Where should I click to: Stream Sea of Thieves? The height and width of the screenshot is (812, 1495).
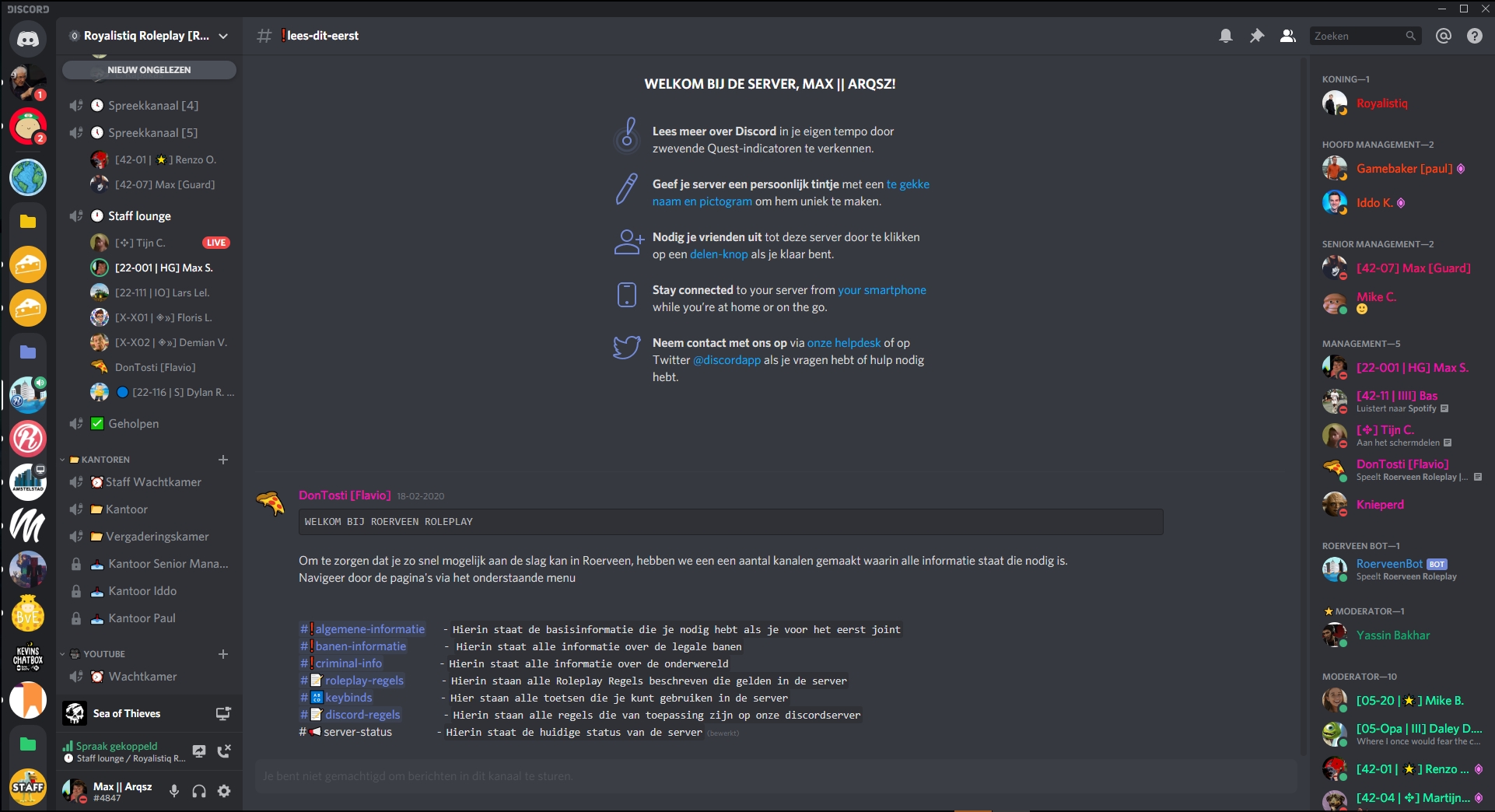[223, 713]
